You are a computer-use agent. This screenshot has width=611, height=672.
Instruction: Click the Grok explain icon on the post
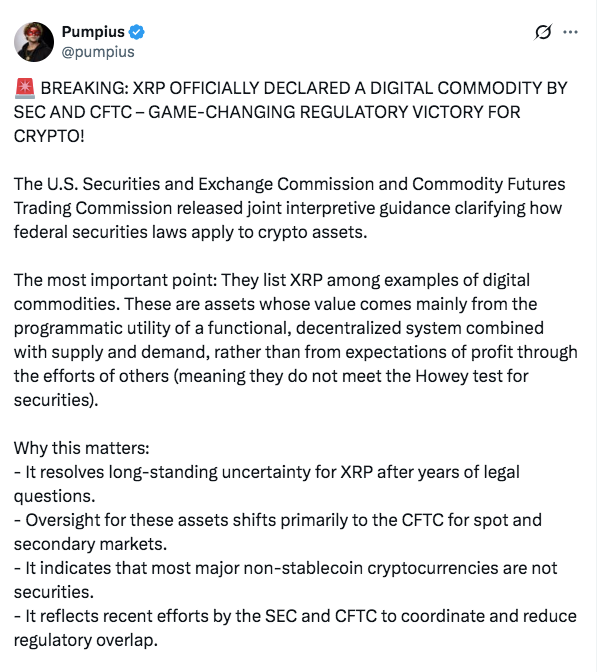(x=544, y=32)
